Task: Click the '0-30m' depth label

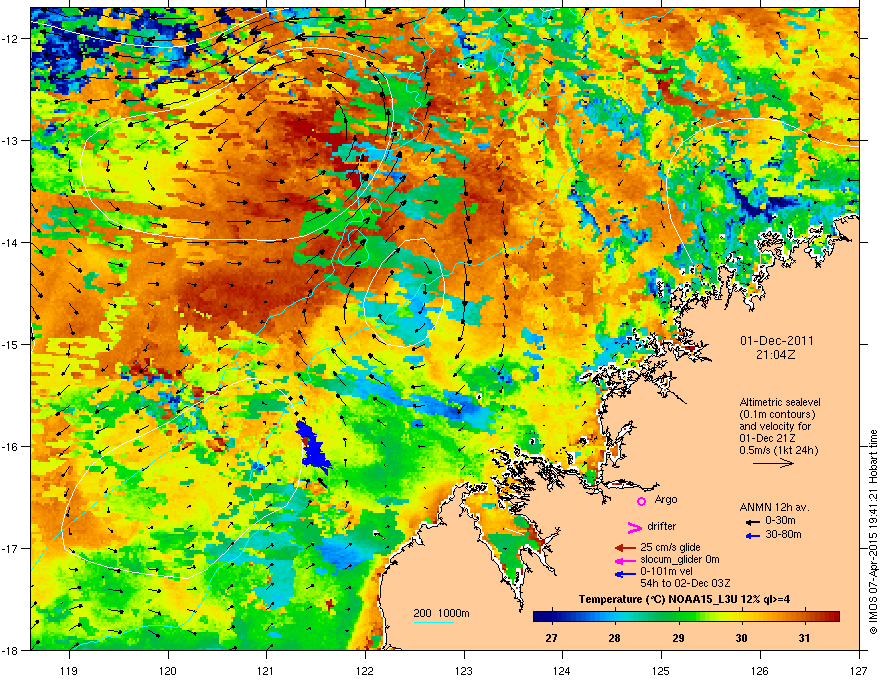Action: point(780,520)
